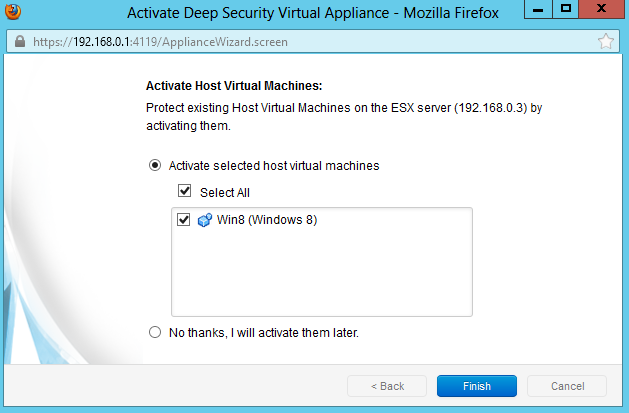Click the ApplianceWizard URL address field
Image resolution: width=629 pixels, height=413 pixels.
point(300,43)
